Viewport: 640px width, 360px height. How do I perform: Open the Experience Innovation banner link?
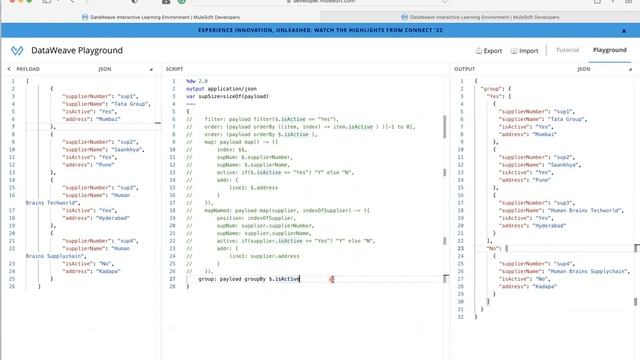pos(320,30)
